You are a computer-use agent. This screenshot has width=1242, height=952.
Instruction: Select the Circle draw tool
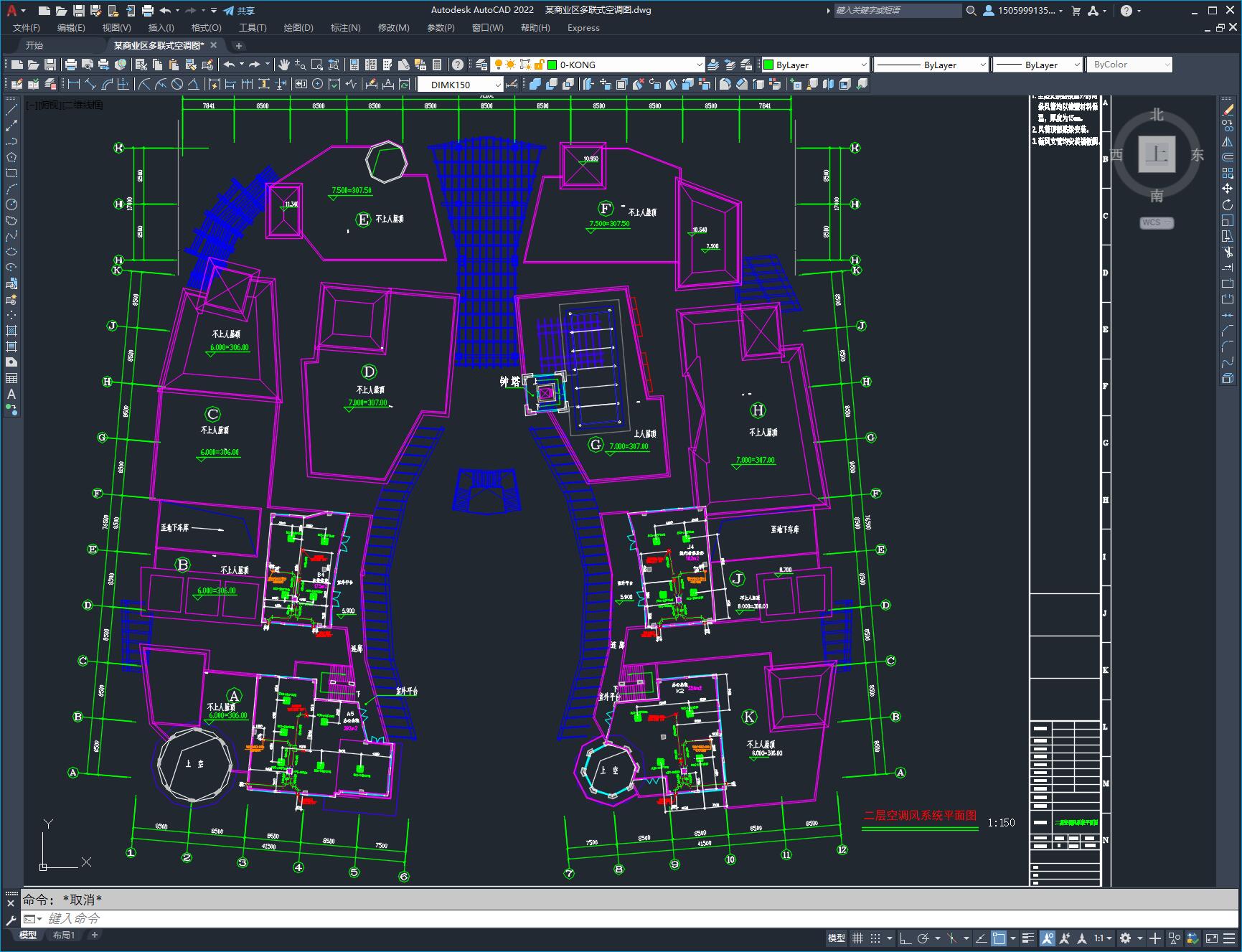tap(11, 204)
